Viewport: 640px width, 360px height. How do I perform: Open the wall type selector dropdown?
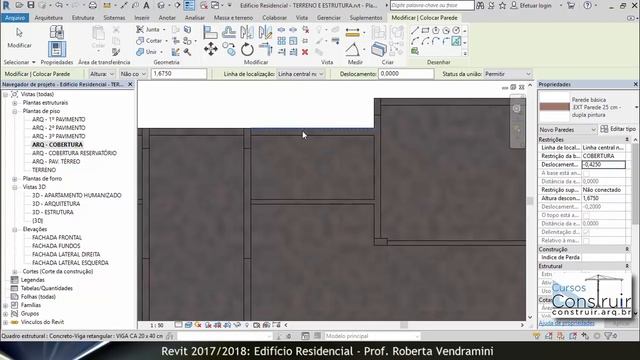(x=636, y=107)
